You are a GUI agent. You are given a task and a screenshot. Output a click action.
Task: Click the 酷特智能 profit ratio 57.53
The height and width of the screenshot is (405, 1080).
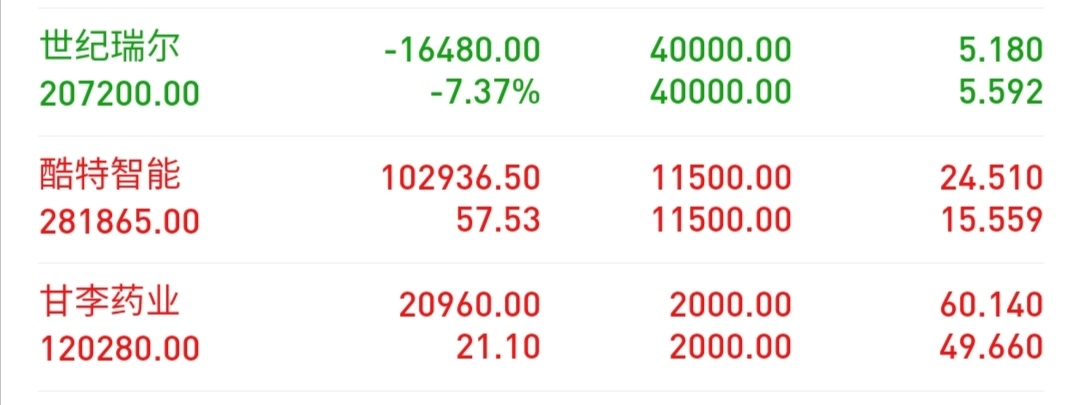pyautogui.click(x=498, y=221)
